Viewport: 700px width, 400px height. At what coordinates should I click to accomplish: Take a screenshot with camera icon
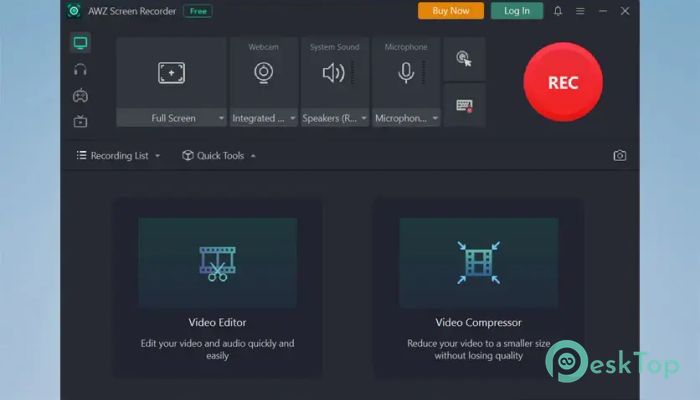pos(620,155)
